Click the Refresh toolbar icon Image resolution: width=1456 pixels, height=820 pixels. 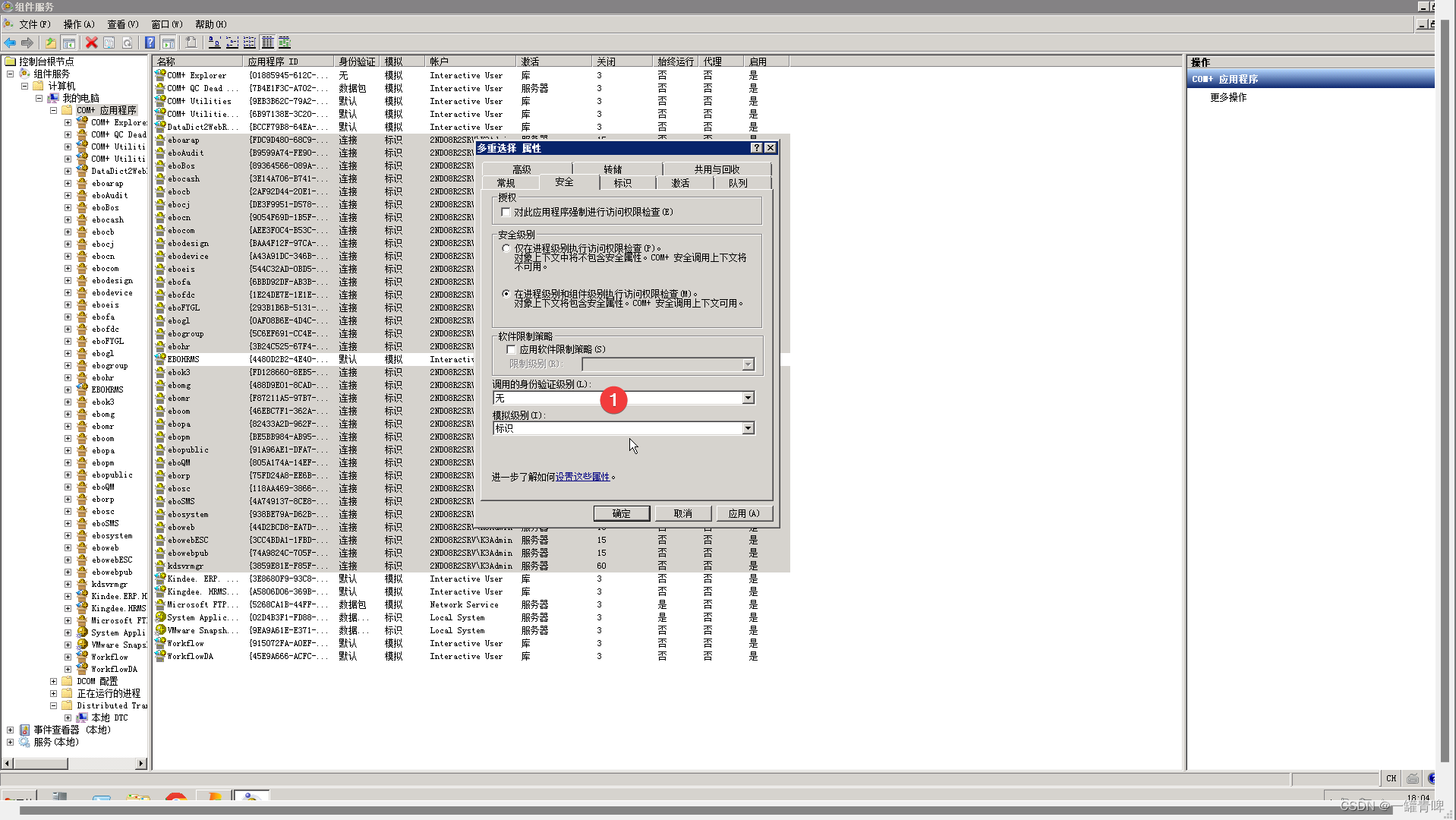coord(127,43)
